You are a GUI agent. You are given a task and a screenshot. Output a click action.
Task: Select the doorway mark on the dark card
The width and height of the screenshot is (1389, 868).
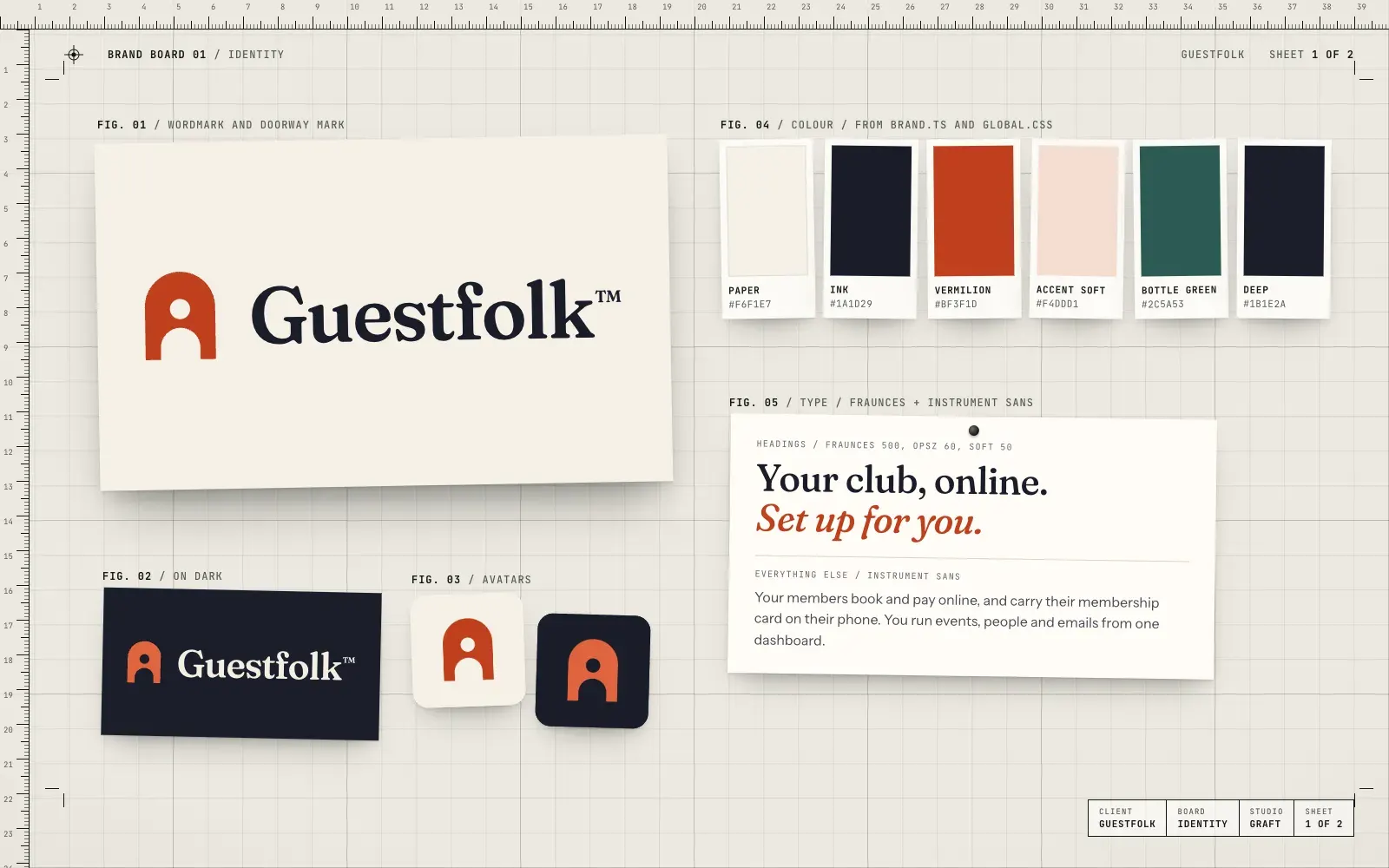(144, 662)
